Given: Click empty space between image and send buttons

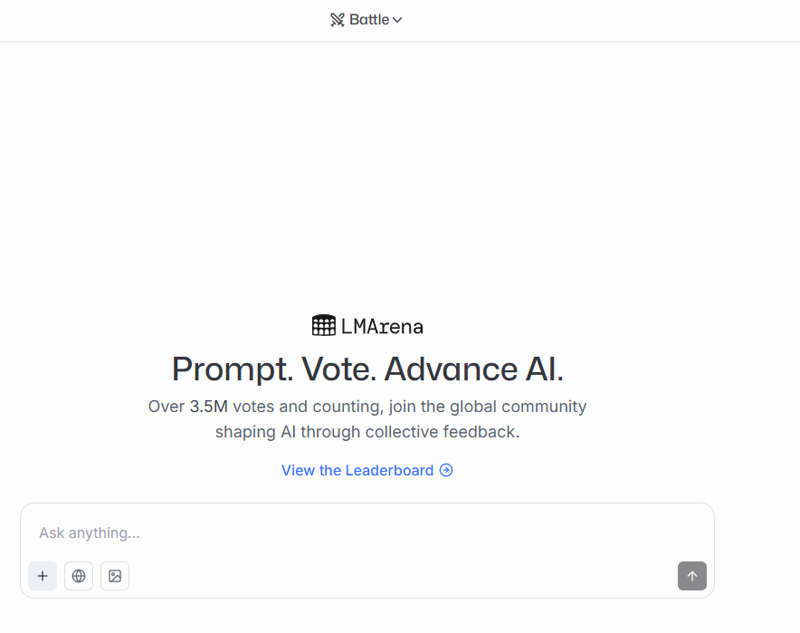Looking at the screenshot, I should pos(403,576).
